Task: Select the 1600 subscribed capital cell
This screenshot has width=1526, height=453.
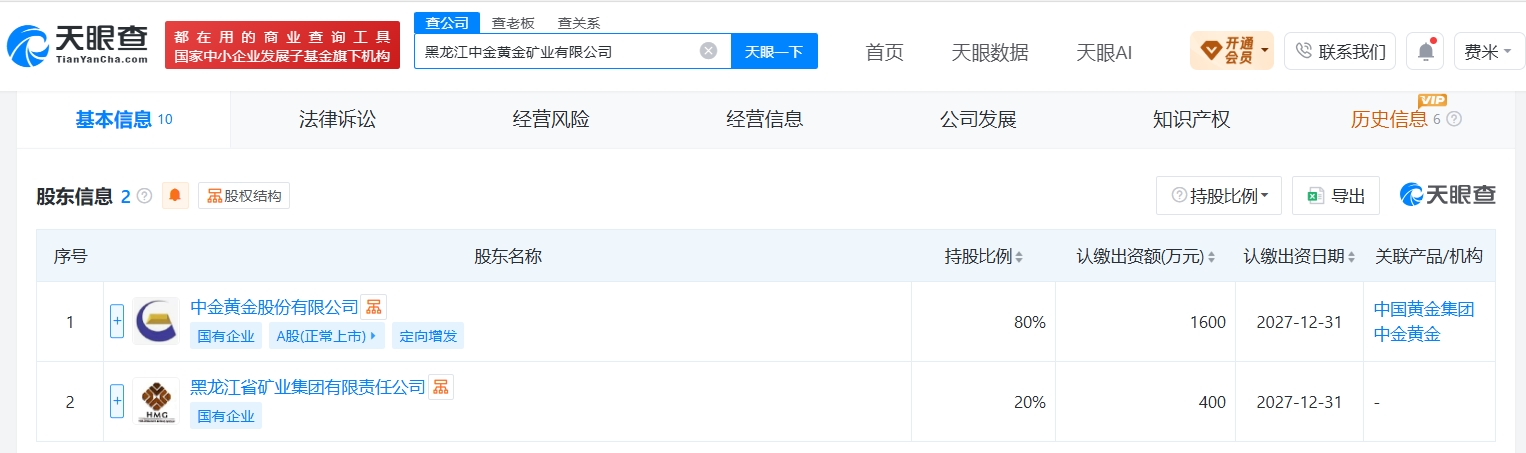Action: [x=1145, y=321]
